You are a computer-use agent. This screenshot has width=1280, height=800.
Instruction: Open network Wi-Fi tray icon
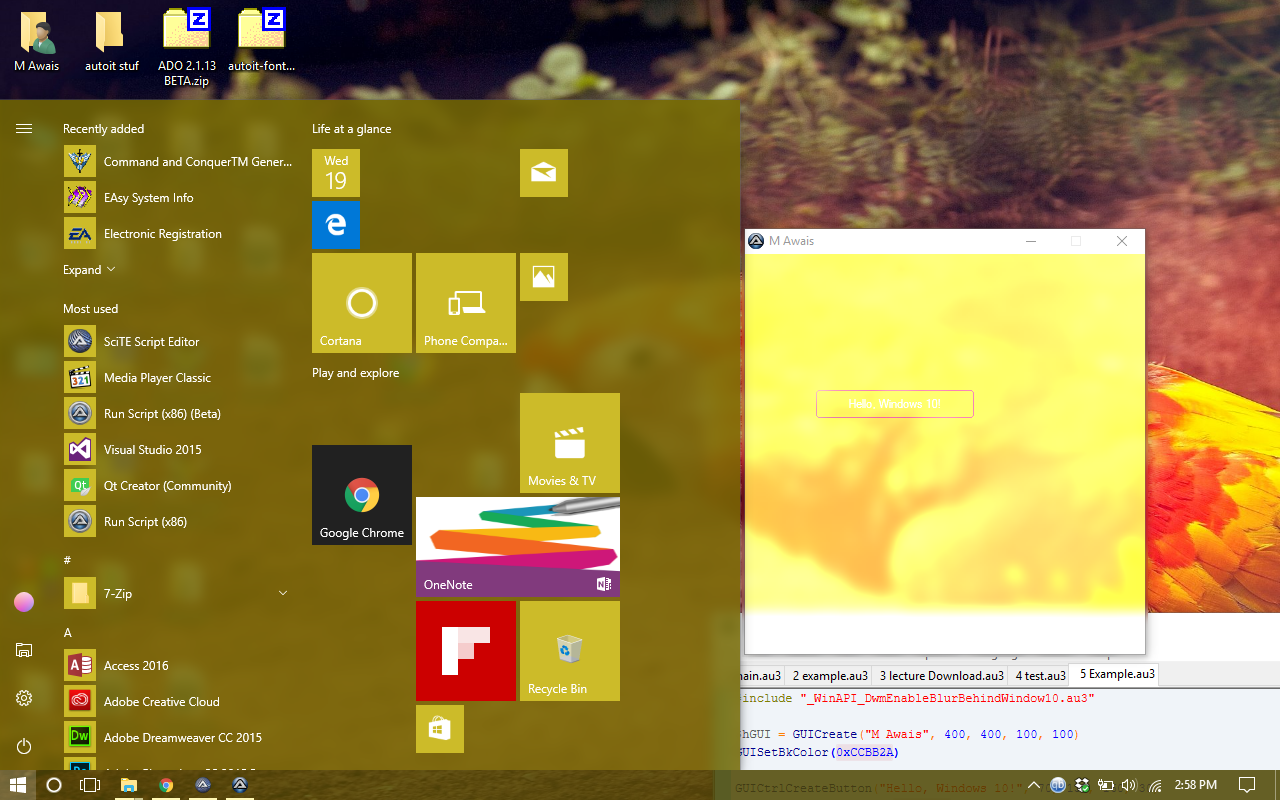click(1155, 785)
